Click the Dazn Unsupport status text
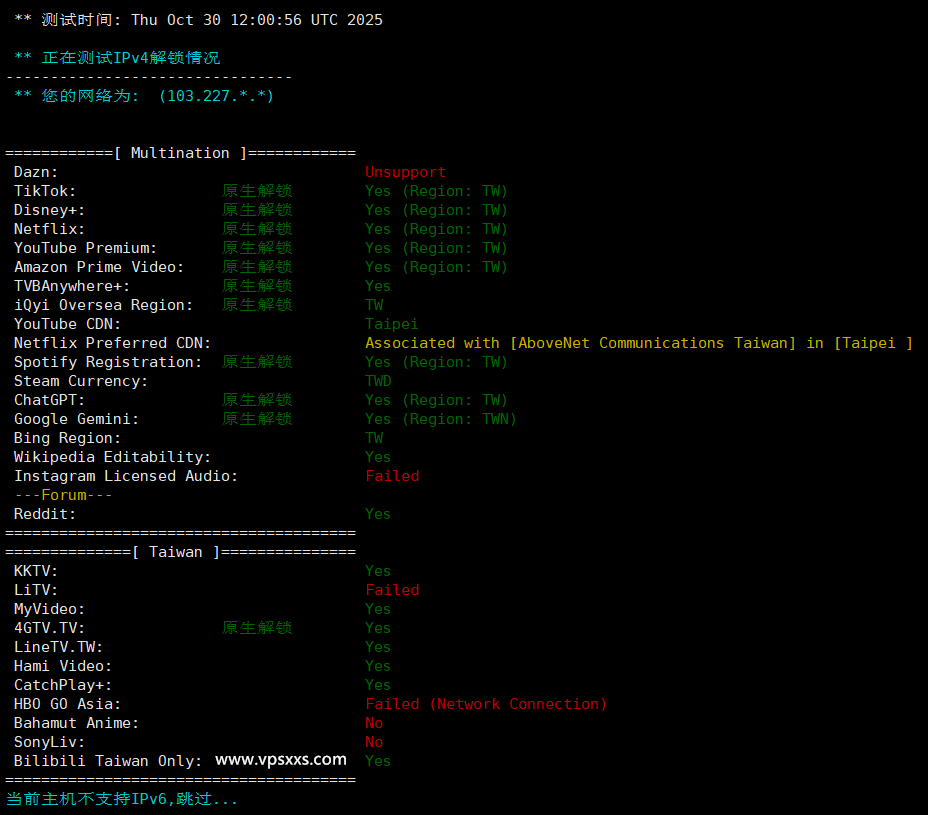Viewport: 928px width, 815px height. [405, 172]
